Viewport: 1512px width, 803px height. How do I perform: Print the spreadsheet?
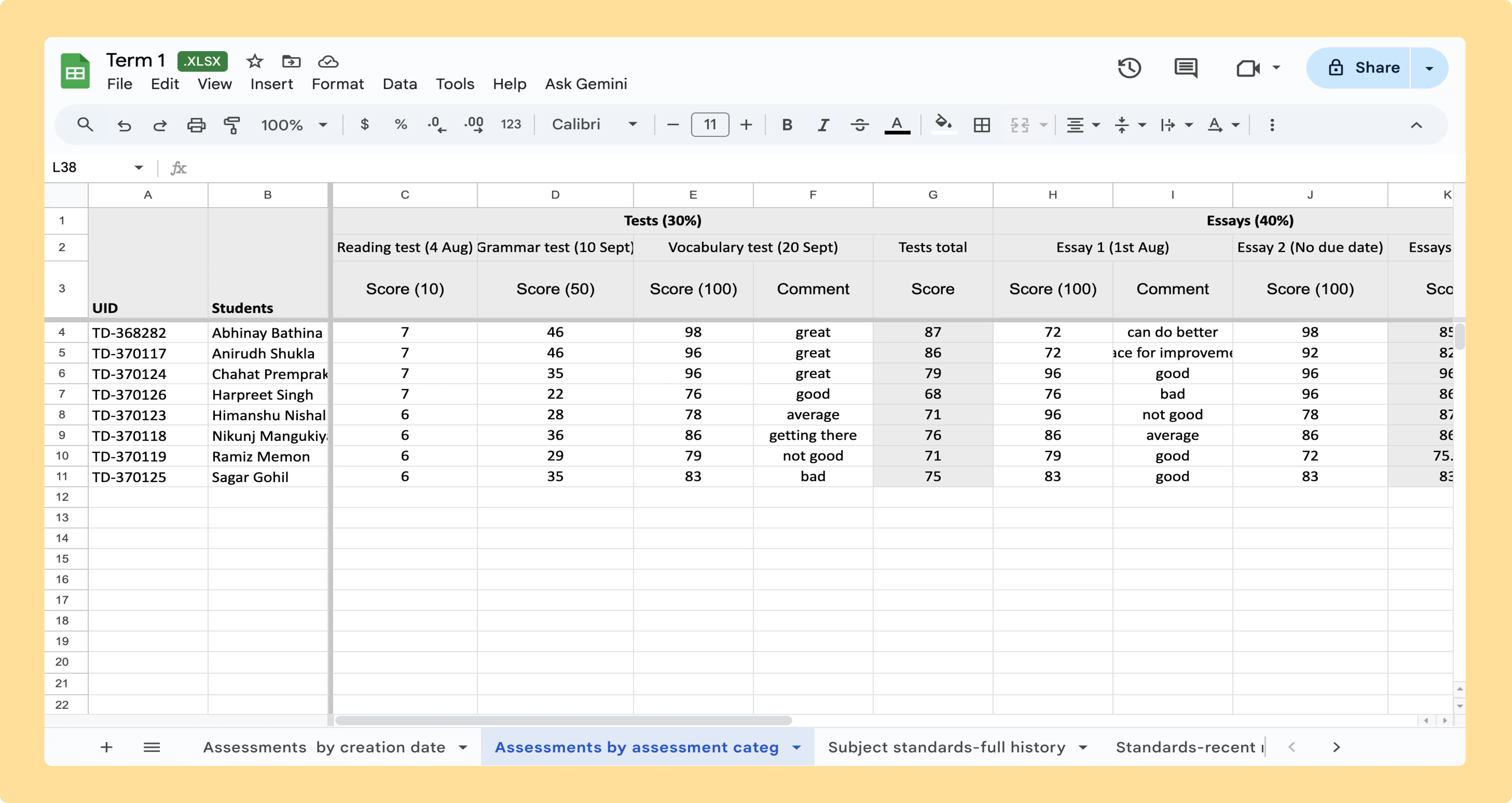pos(196,125)
